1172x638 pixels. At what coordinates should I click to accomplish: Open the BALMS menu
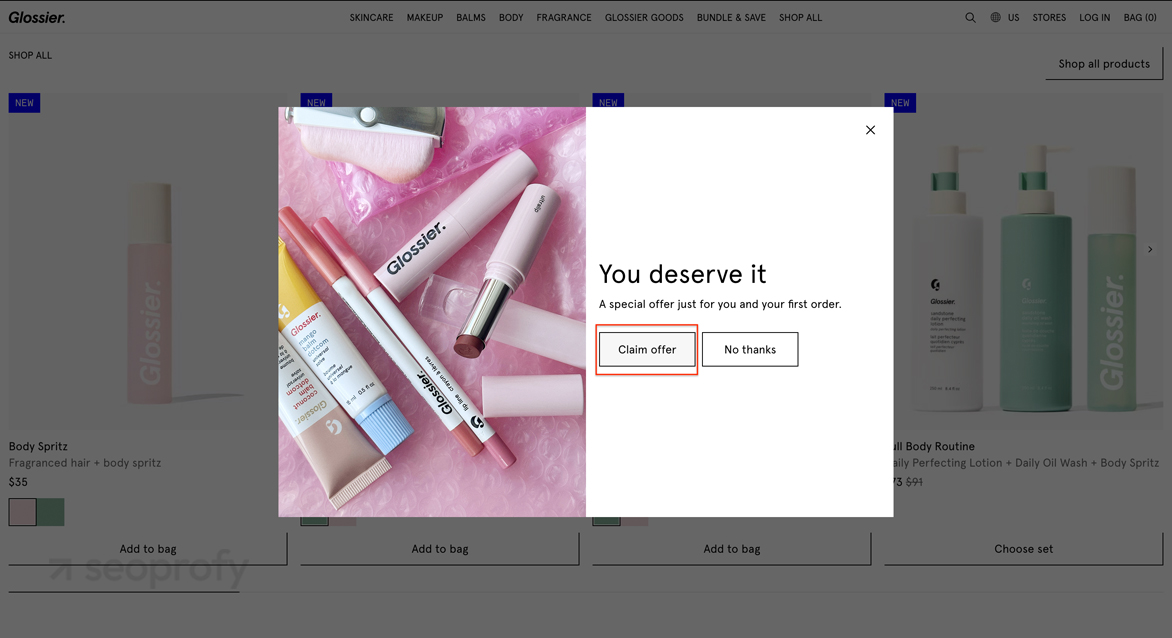click(x=471, y=17)
